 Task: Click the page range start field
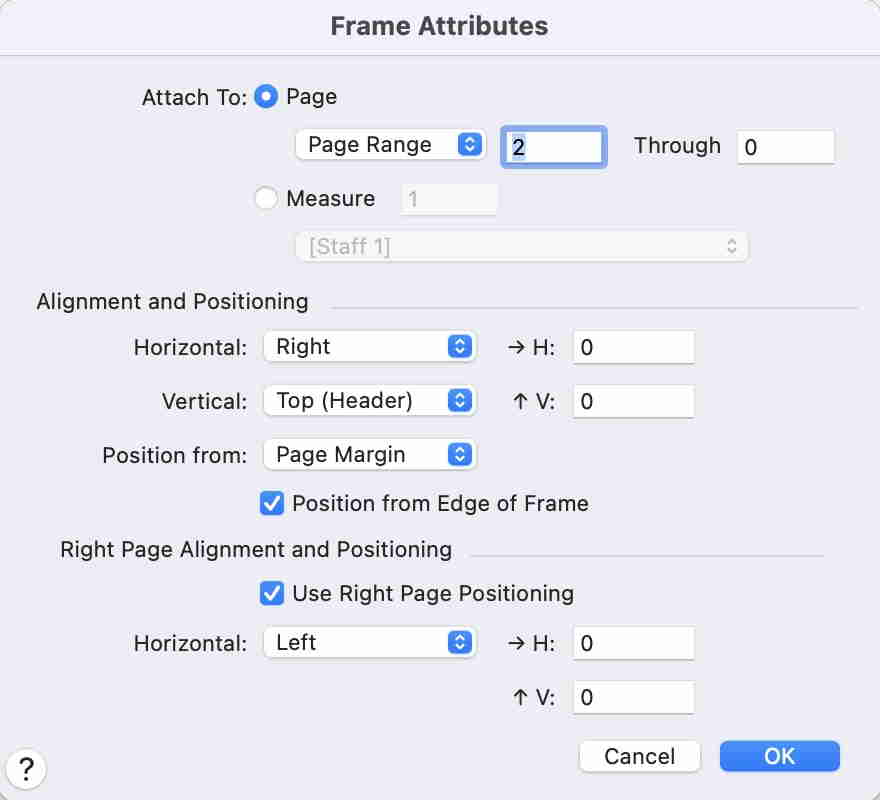[x=554, y=147]
